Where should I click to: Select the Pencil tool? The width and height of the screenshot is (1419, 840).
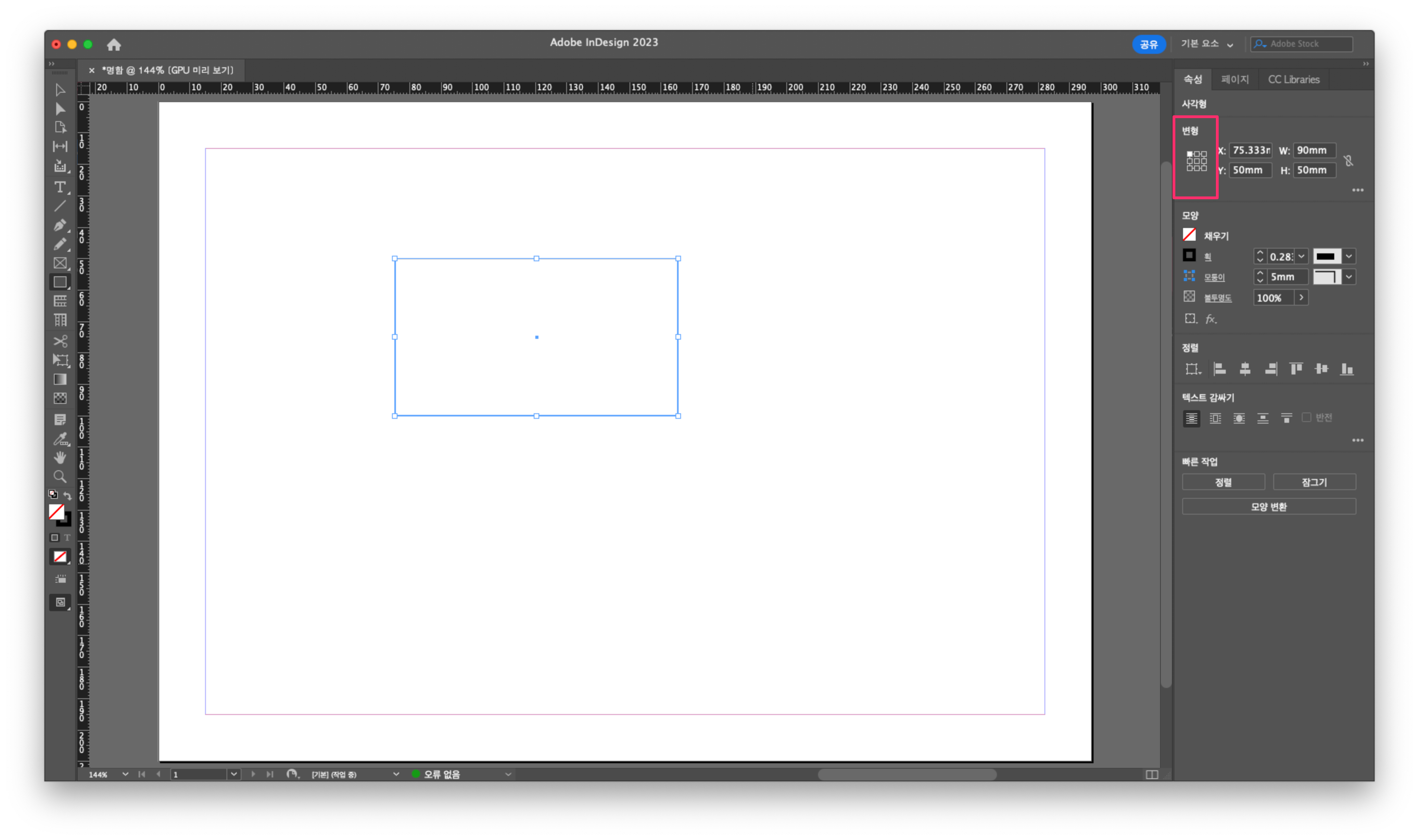(x=60, y=245)
